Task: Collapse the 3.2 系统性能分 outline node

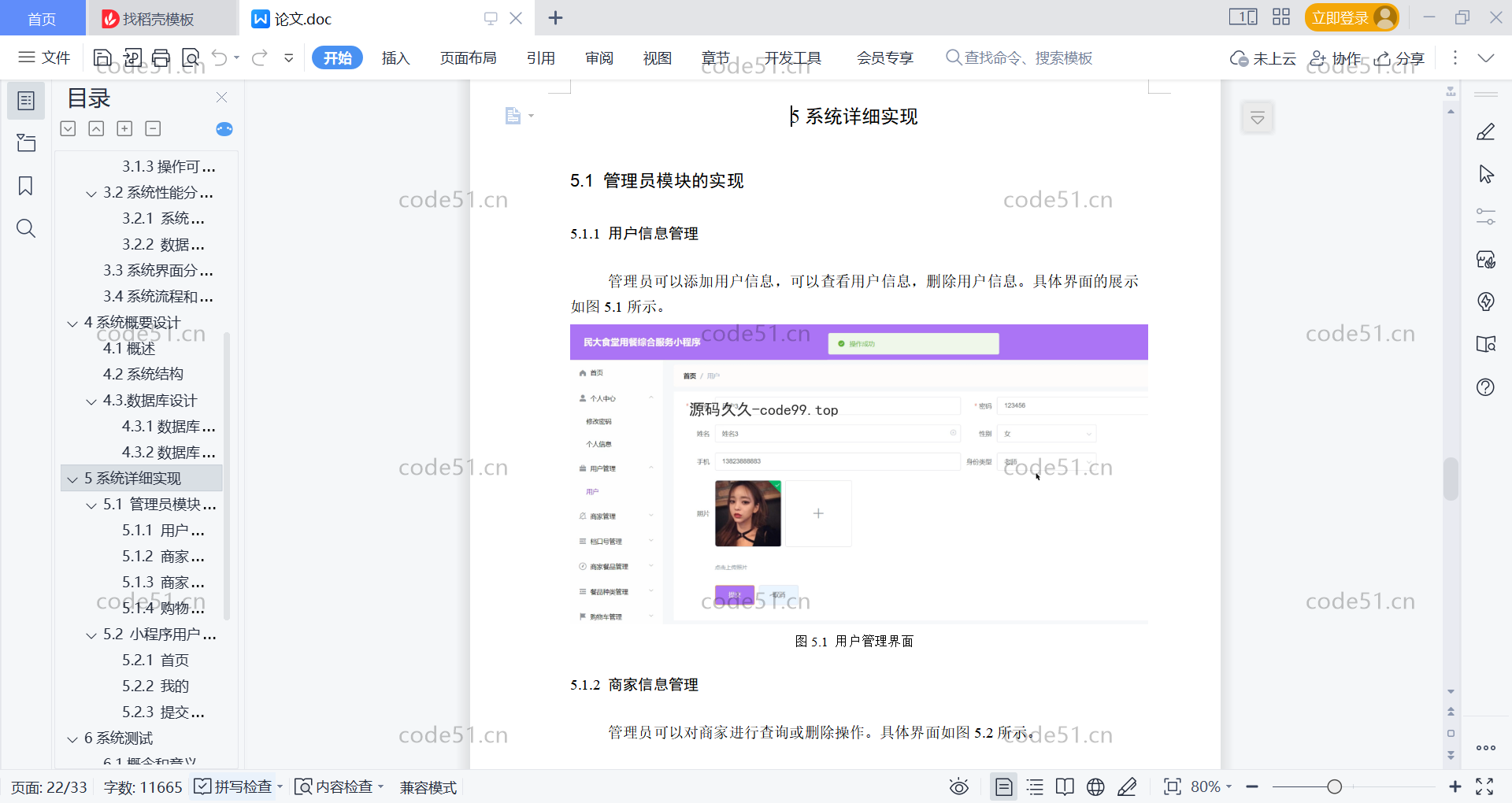Action: click(x=91, y=194)
